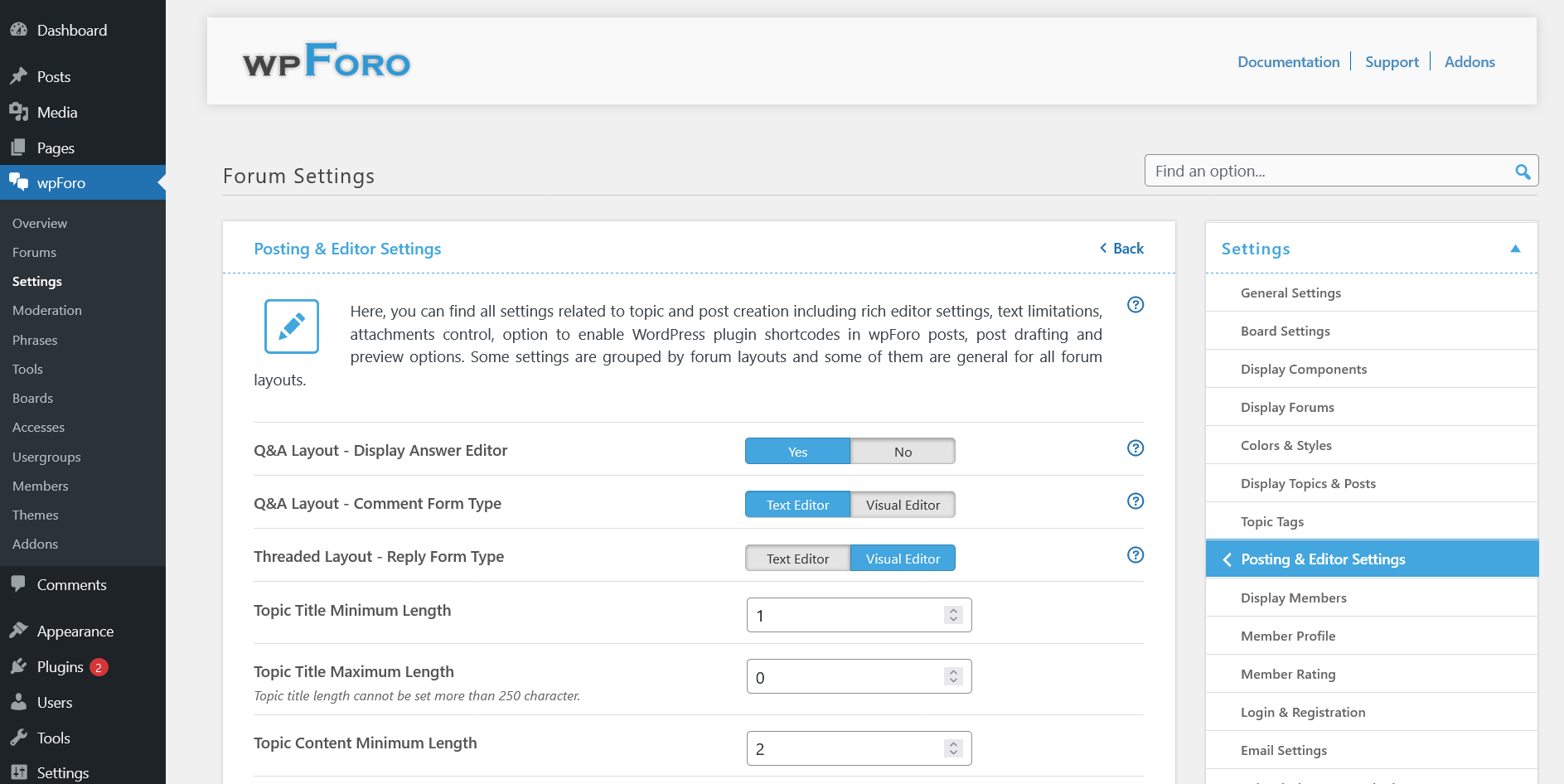
Task: Click the search magnifier icon
Action: 1523,172
